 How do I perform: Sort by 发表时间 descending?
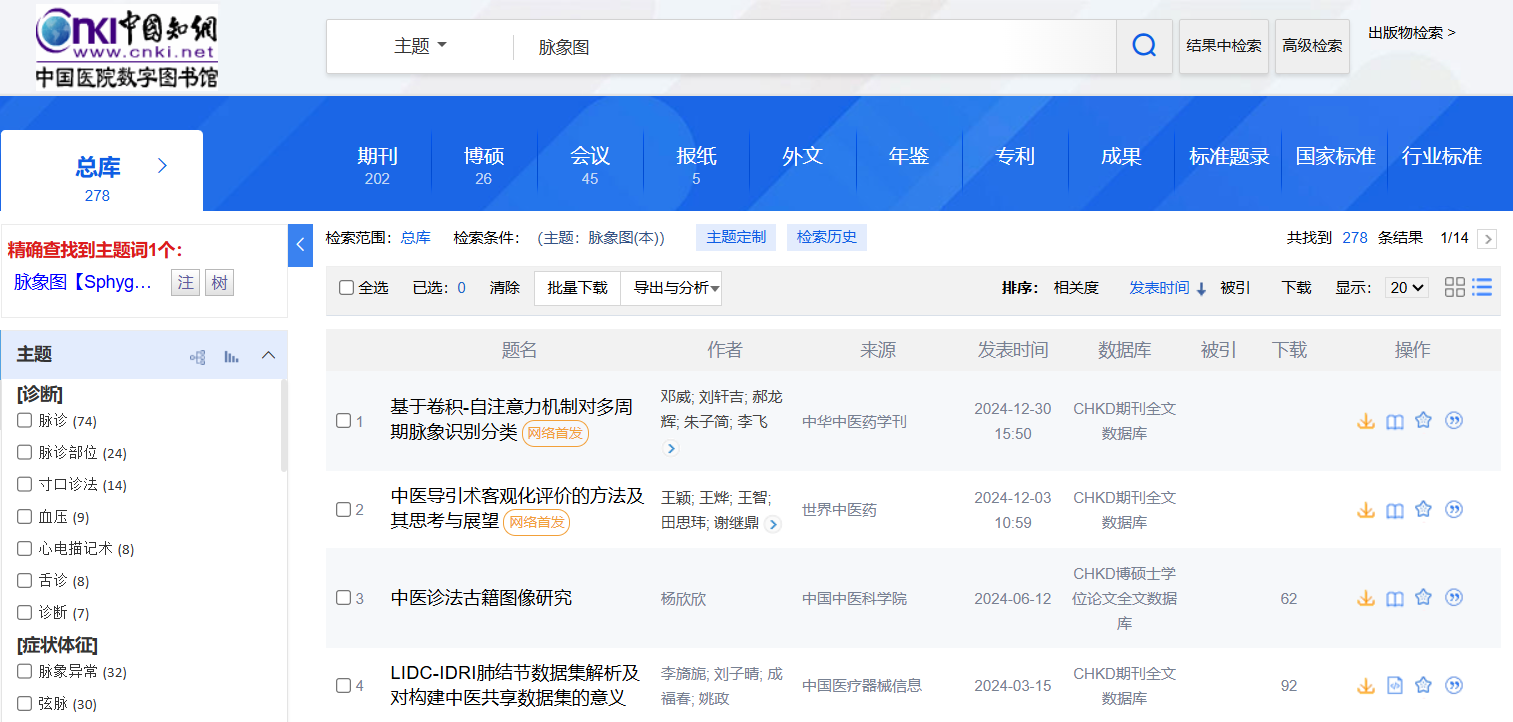tap(1168, 288)
